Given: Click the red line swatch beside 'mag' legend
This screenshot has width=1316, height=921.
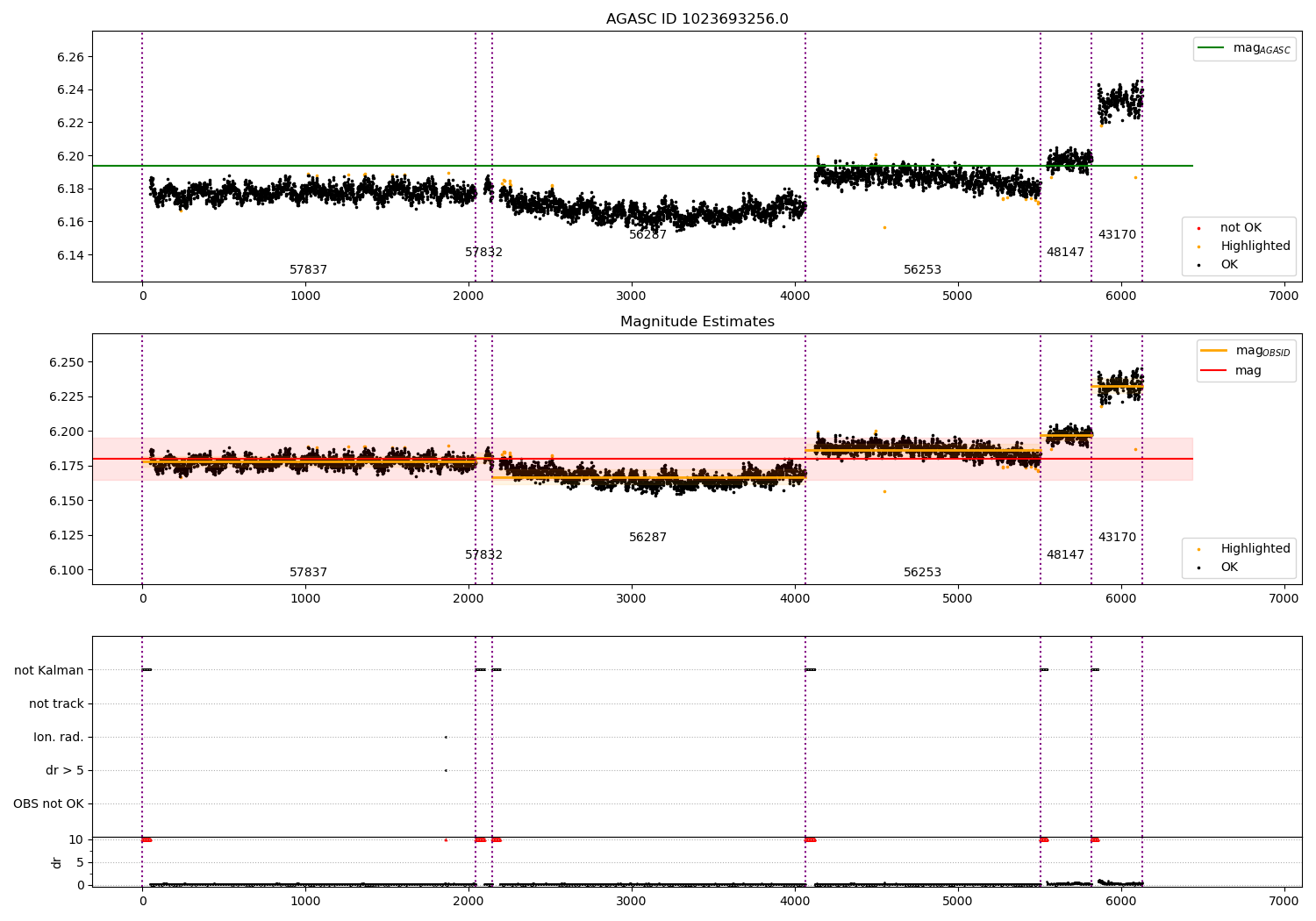Looking at the screenshot, I should click(x=1212, y=371).
